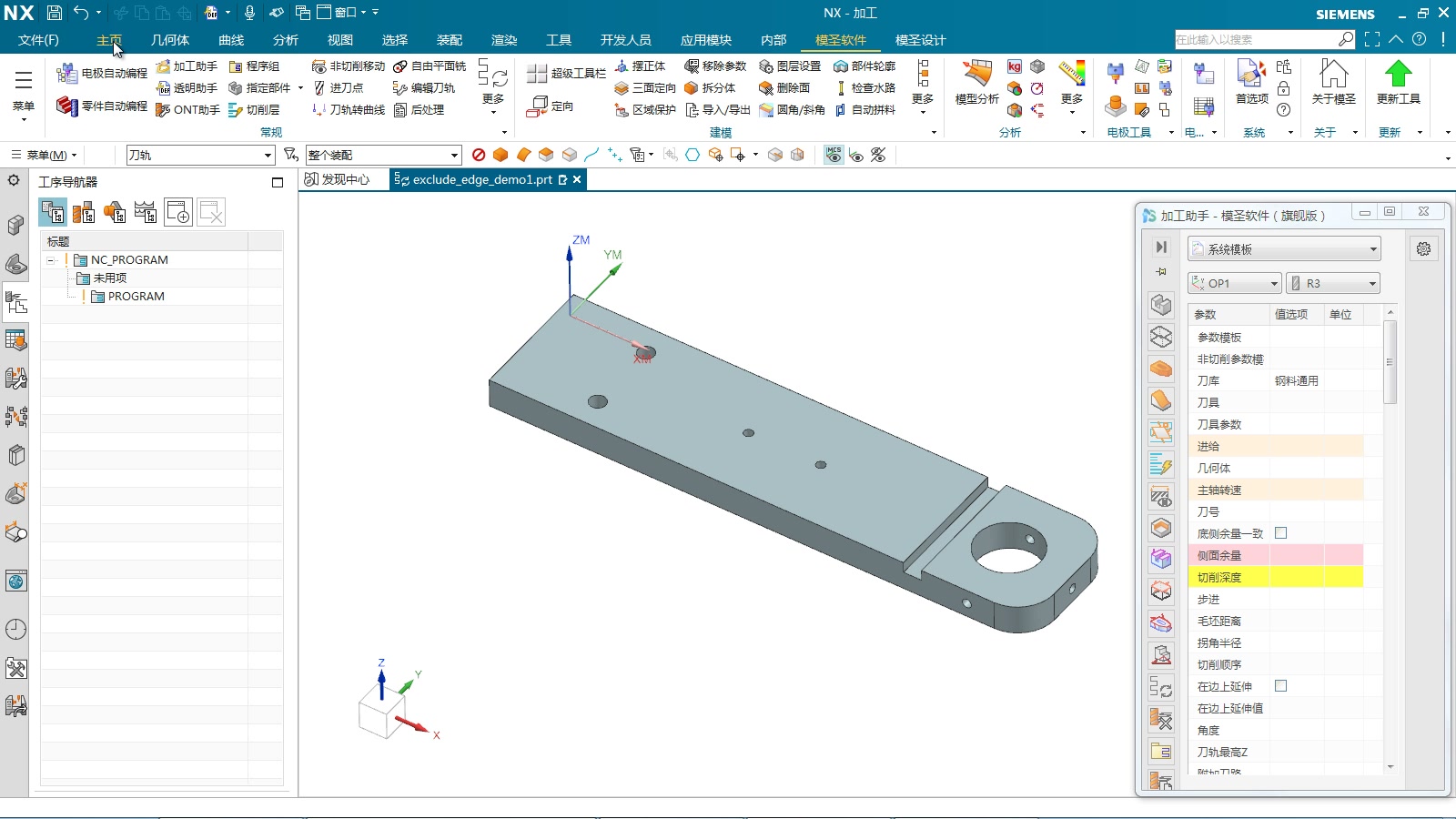Viewport: 1456px width, 819px height.
Task: Click 移除参数 remove parameters
Action: tap(715, 66)
